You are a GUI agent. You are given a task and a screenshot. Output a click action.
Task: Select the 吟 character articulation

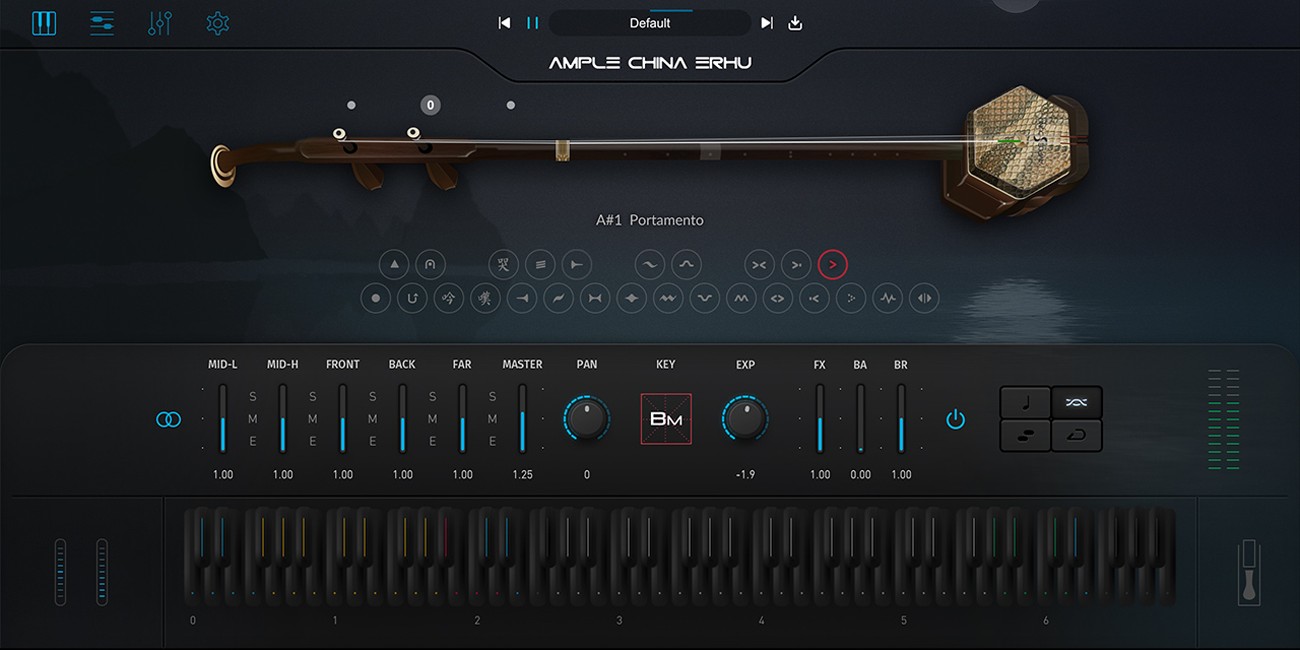pos(449,298)
